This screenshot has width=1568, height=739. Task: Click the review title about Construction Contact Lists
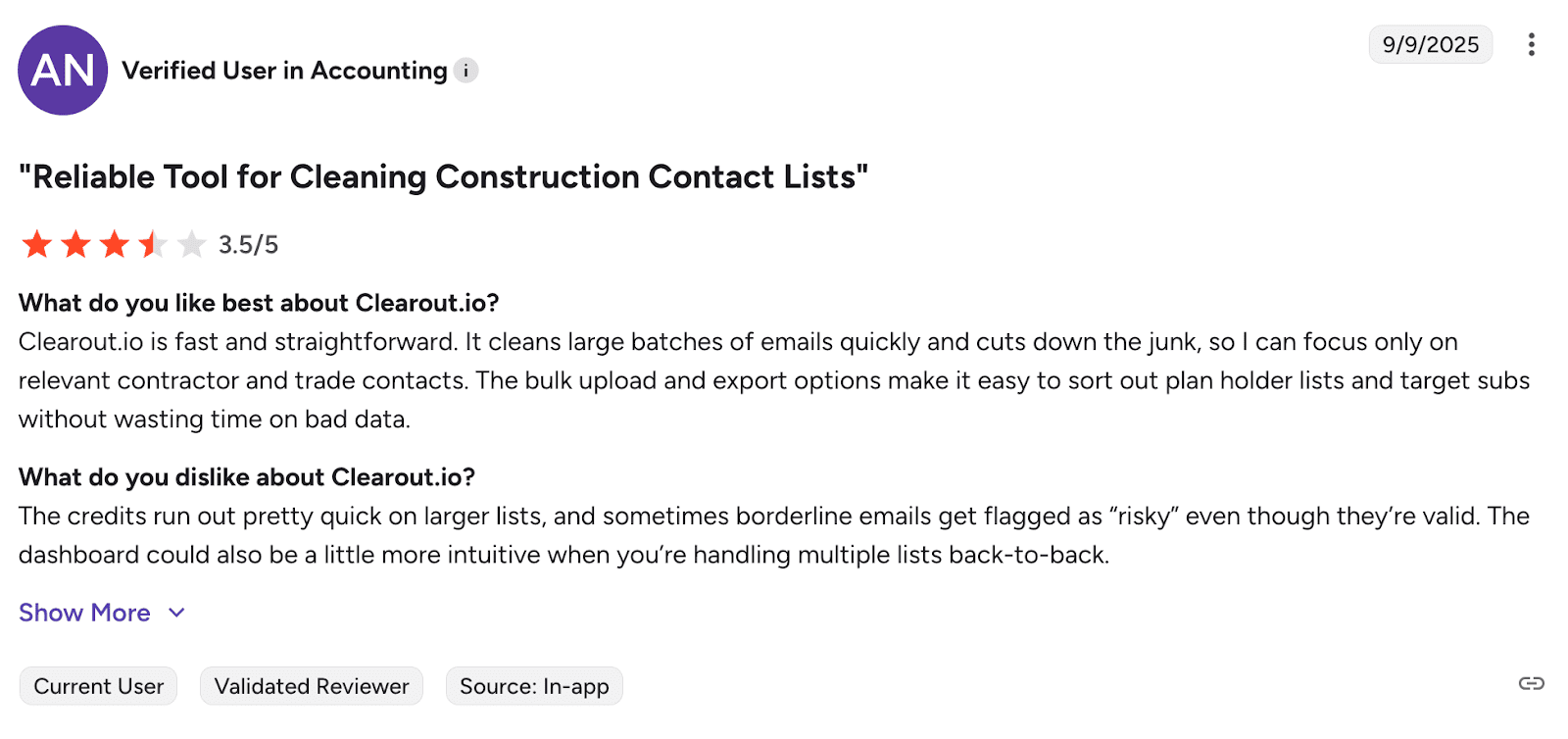[x=443, y=177]
